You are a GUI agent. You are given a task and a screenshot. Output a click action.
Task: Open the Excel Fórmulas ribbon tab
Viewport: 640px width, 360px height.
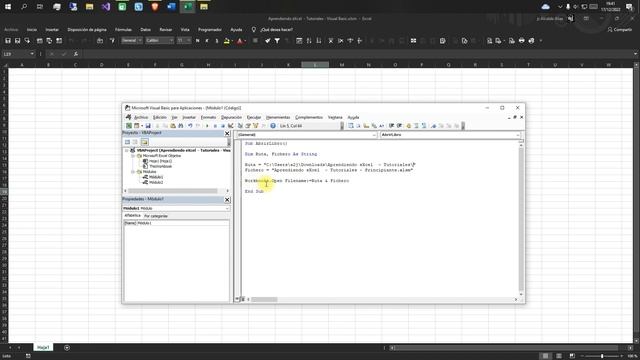tap(123, 29)
